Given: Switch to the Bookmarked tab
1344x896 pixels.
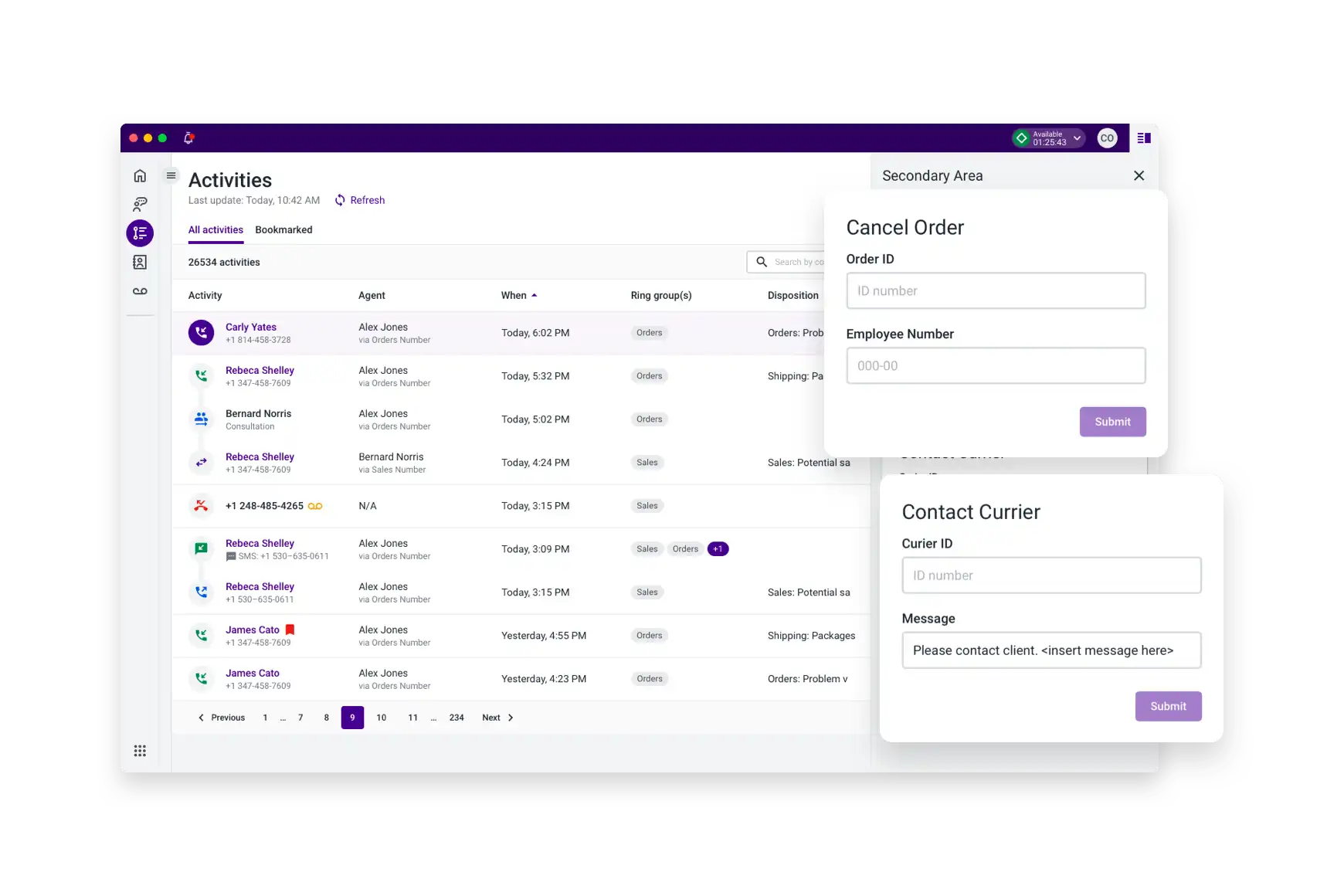Looking at the screenshot, I should click(x=283, y=230).
